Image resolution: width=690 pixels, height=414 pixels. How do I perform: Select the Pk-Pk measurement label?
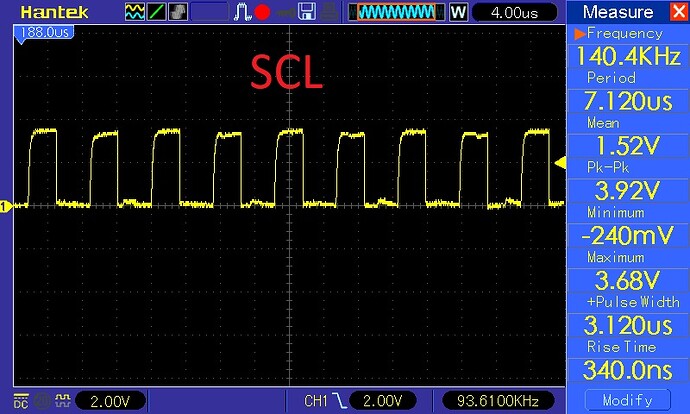coord(608,167)
